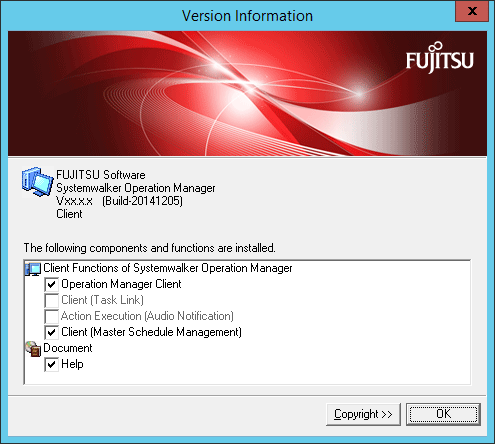Select the 'Operation Manager Client' label
This screenshot has width=495, height=444.
point(121,284)
